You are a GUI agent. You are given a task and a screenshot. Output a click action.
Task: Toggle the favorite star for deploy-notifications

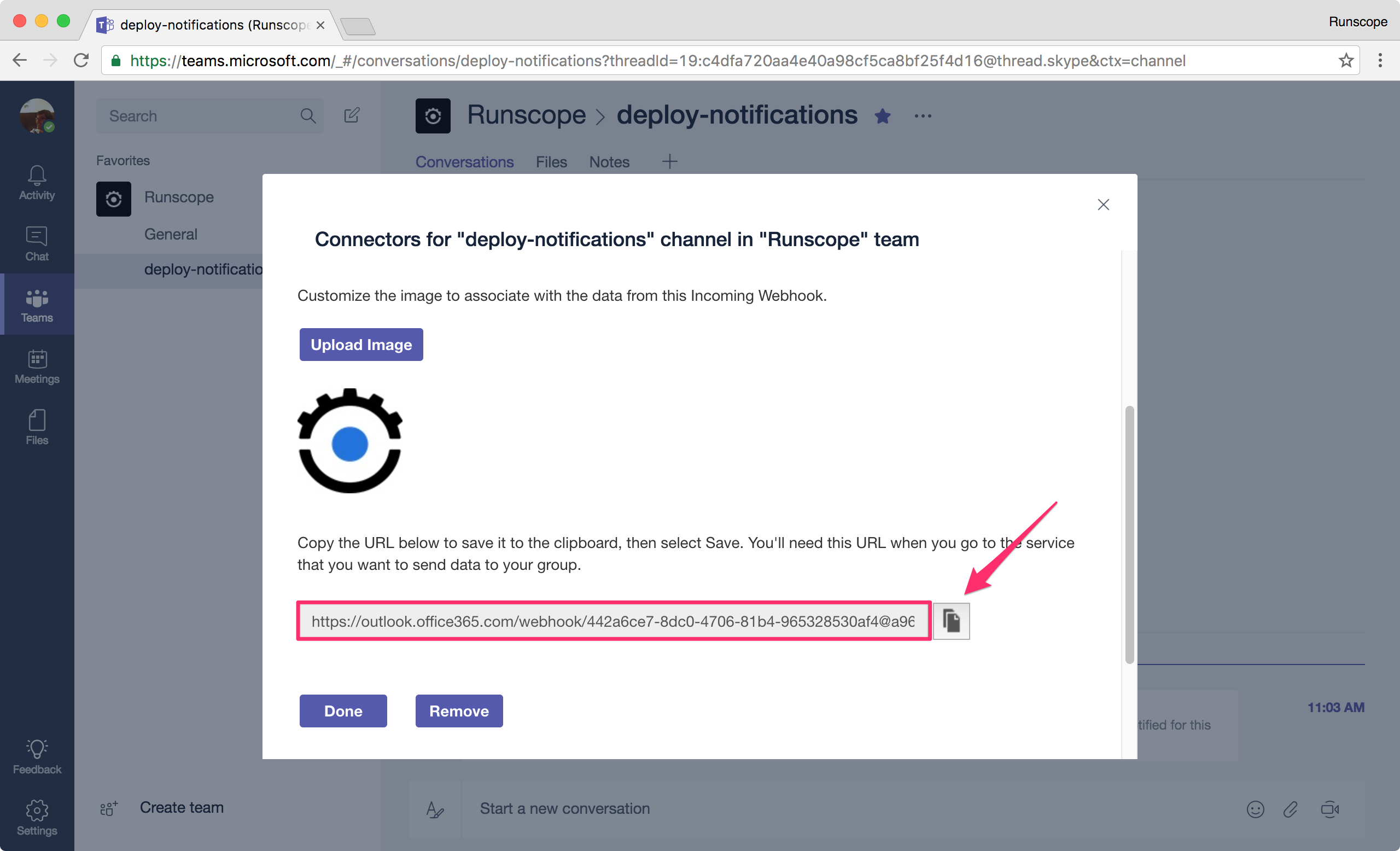click(x=883, y=116)
